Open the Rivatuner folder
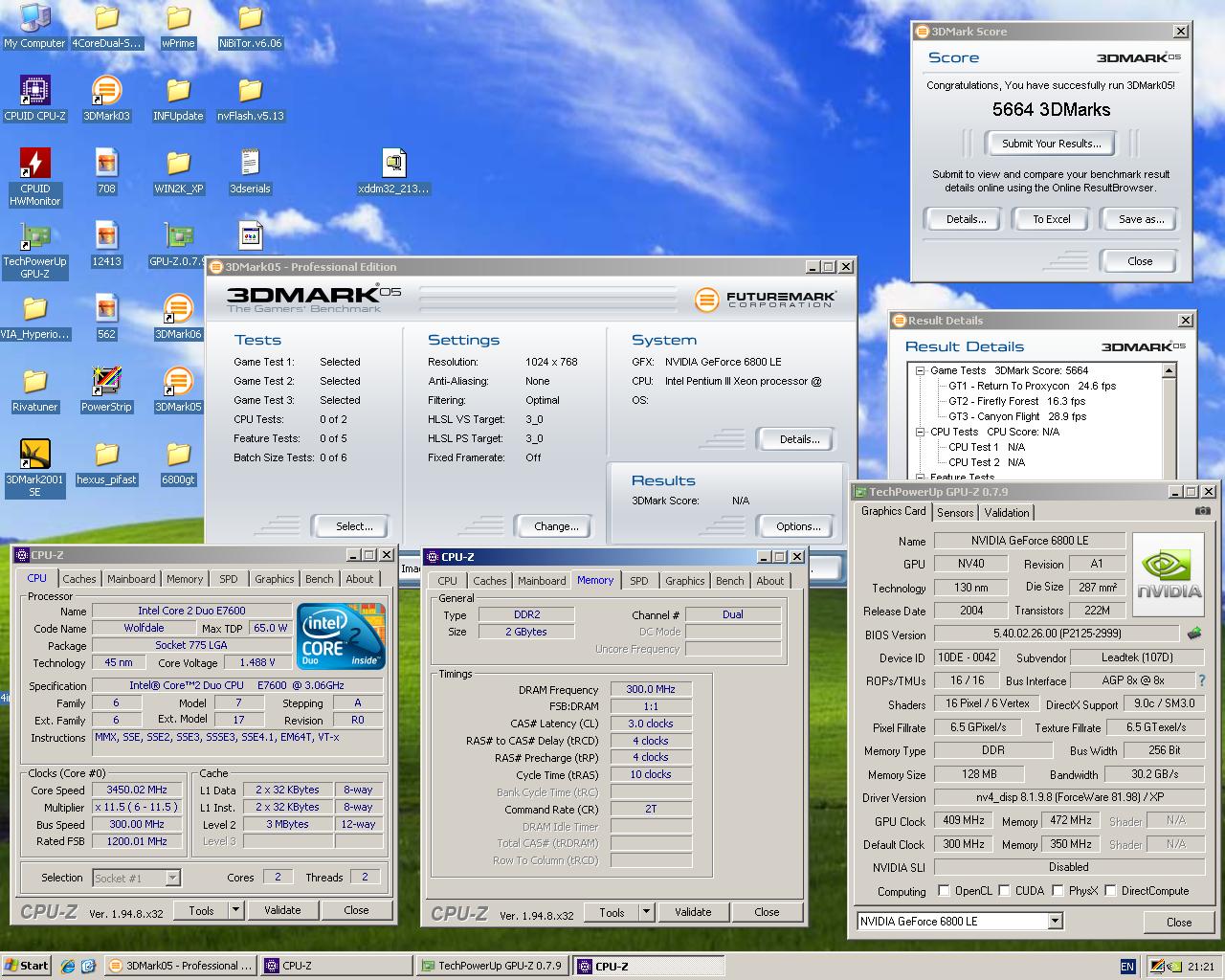The image size is (1225, 980). 34,390
